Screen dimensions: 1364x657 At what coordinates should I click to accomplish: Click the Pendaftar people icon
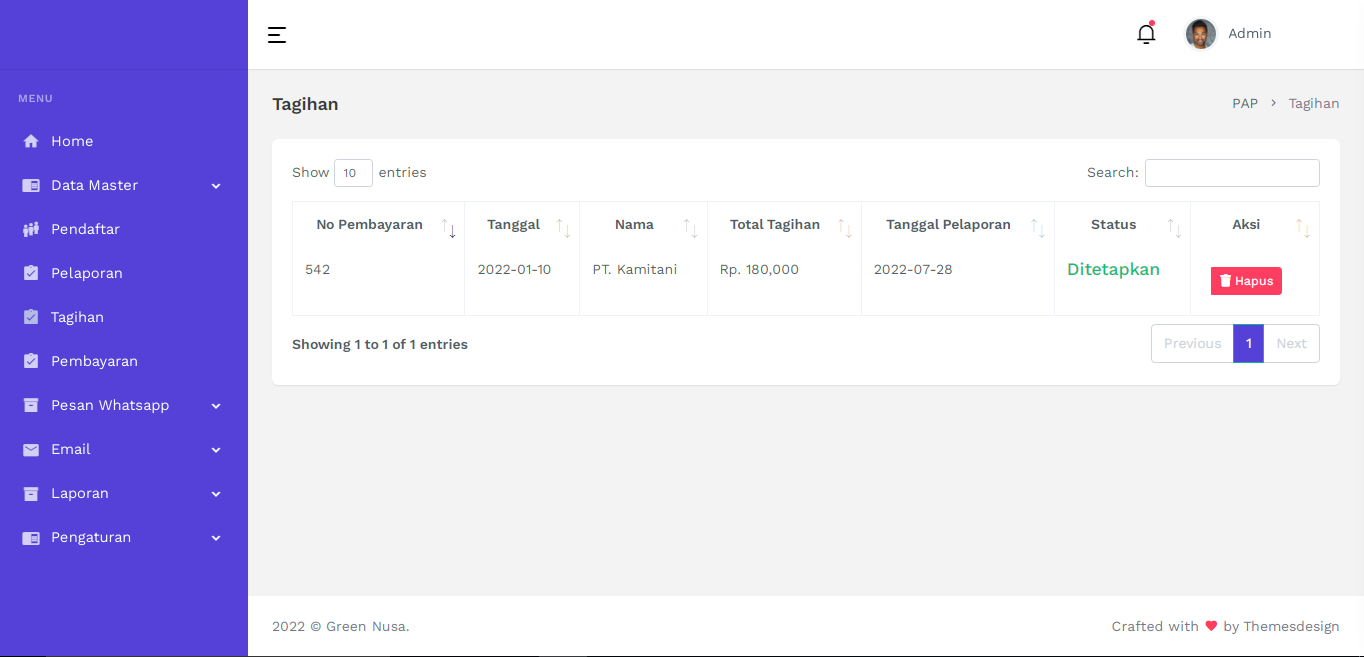(31, 229)
